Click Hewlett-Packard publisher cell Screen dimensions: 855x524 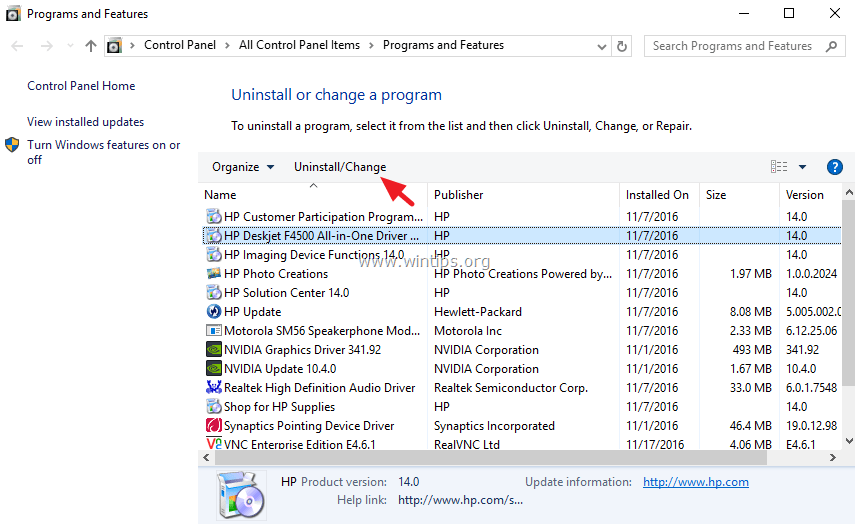[478, 312]
